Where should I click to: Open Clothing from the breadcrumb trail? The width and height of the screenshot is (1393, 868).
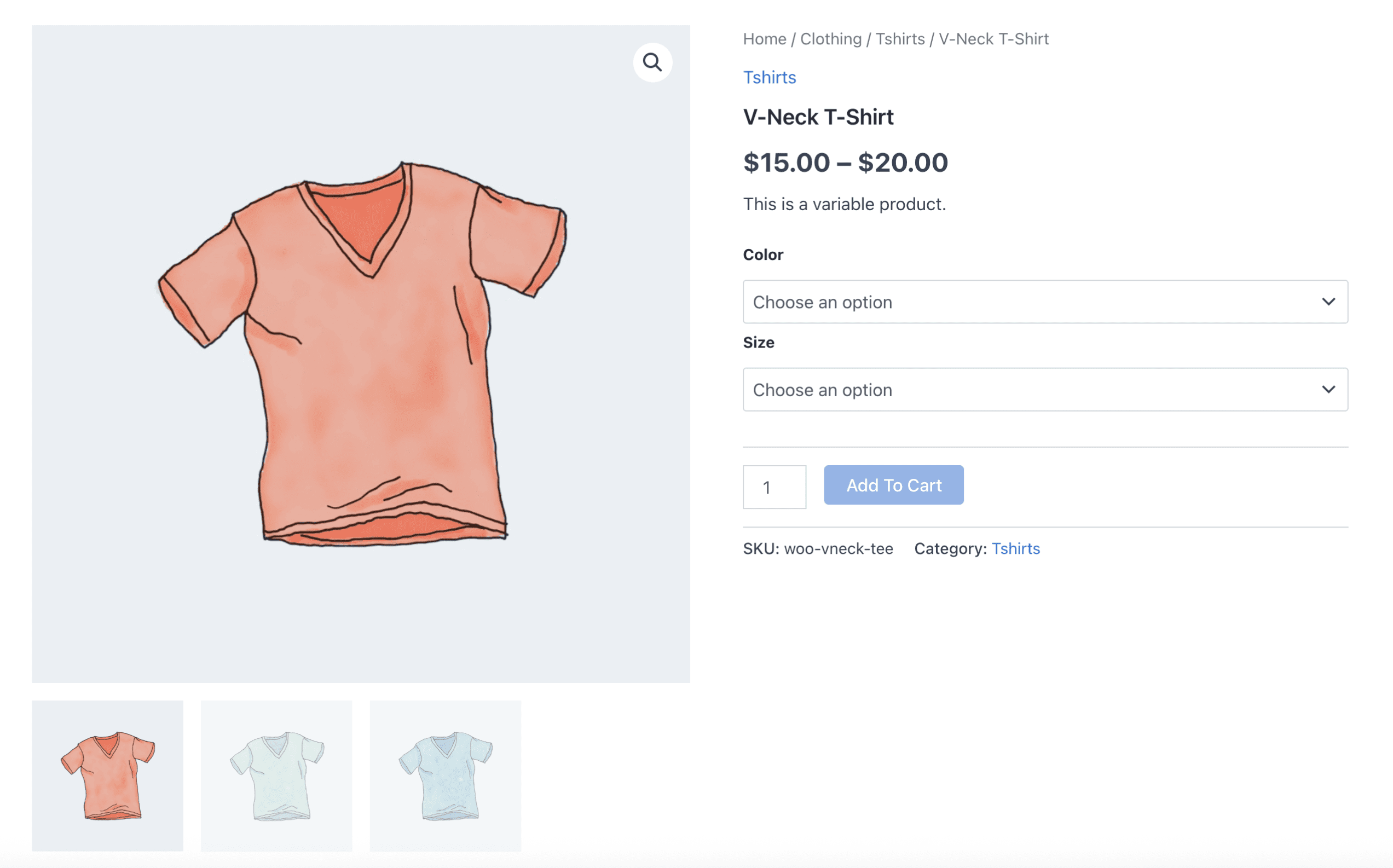(831, 38)
